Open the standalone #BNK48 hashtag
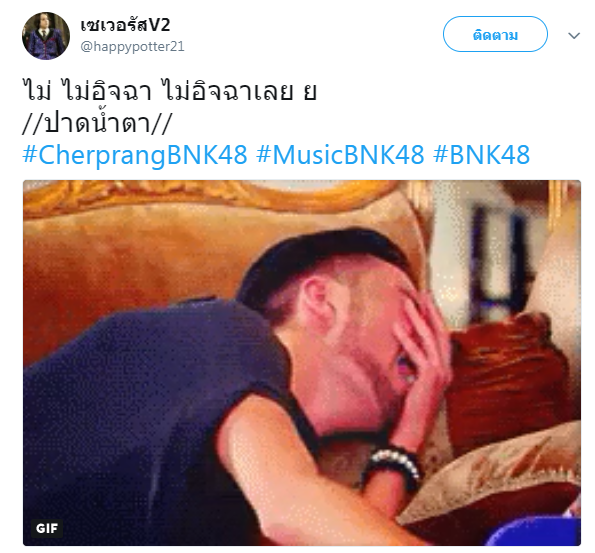The height and width of the screenshot is (553, 595). pyautogui.click(x=482, y=155)
